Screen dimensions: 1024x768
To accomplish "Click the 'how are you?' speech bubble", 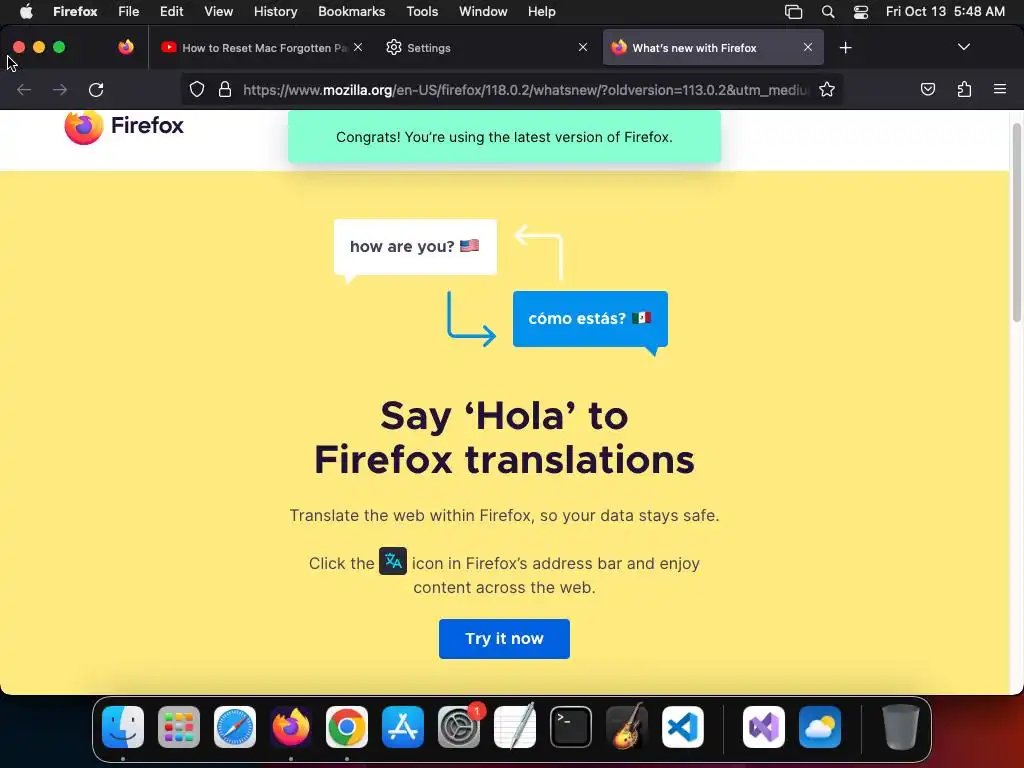I will pos(415,247).
